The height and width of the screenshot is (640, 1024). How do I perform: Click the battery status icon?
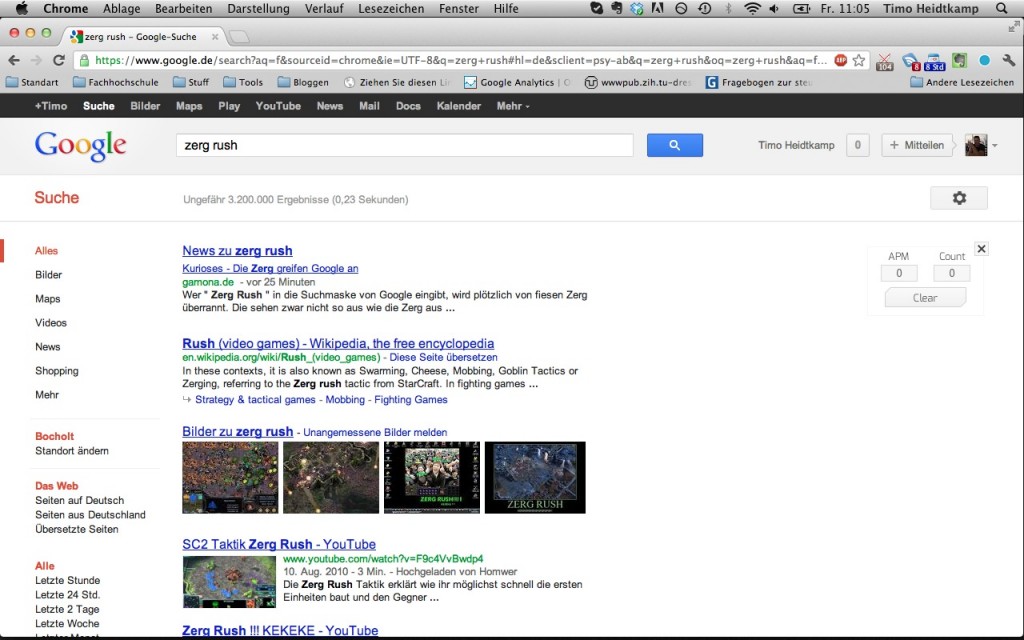801,8
